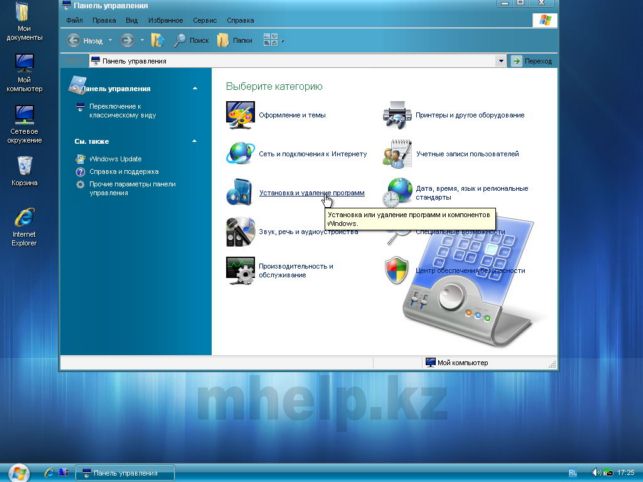Collapse the См. также sidebar section
This screenshot has width=643, height=482.
(x=195, y=141)
